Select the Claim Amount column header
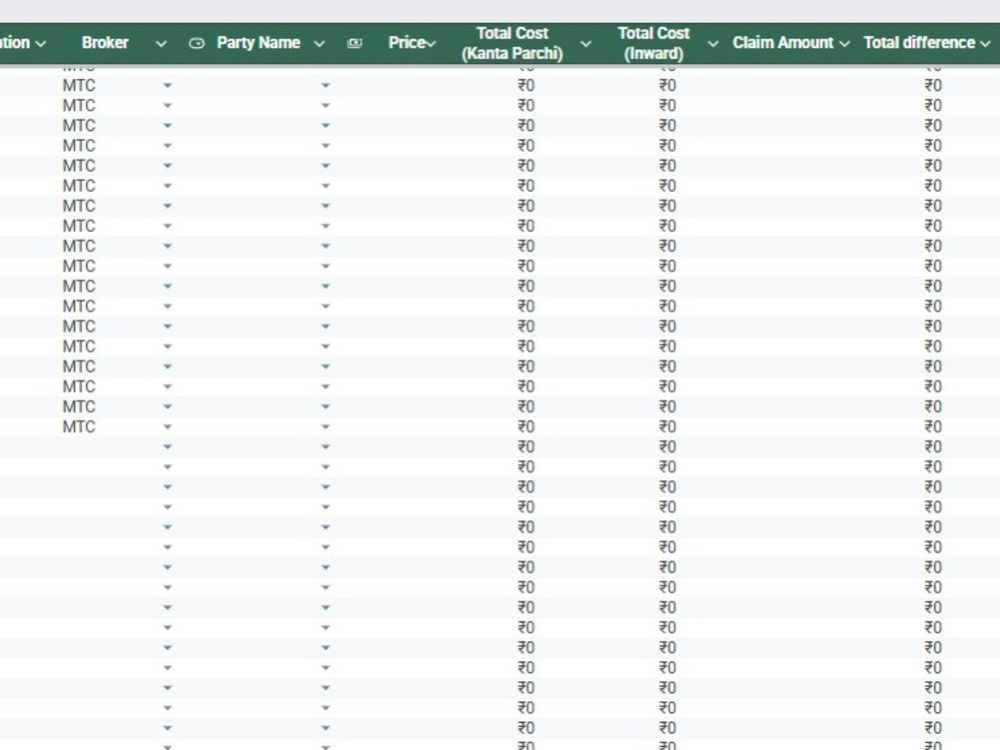Viewport: 1000px width, 750px height. [x=783, y=43]
